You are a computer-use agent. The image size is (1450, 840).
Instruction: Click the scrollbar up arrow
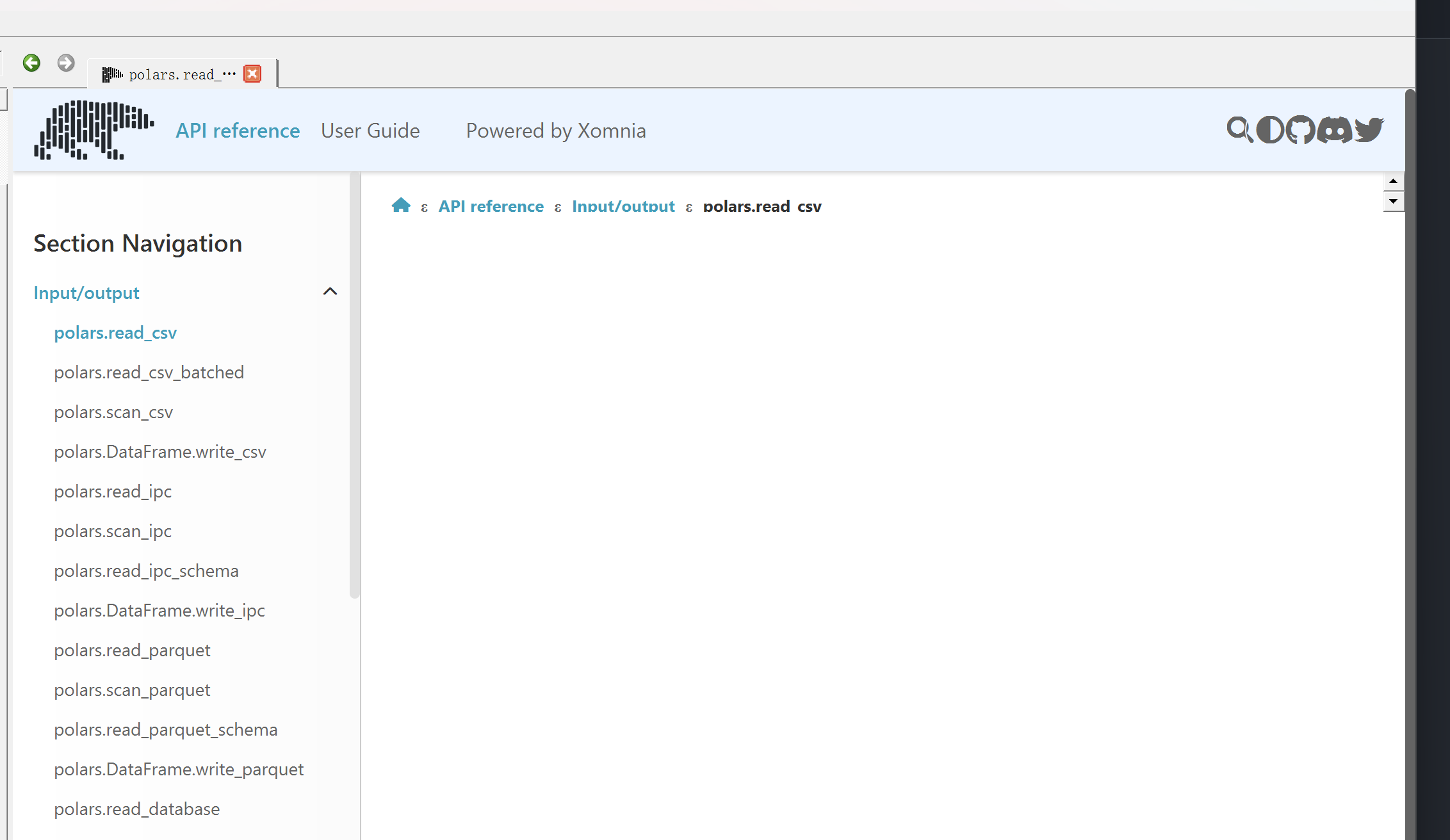pyautogui.click(x=1393, y=181)
